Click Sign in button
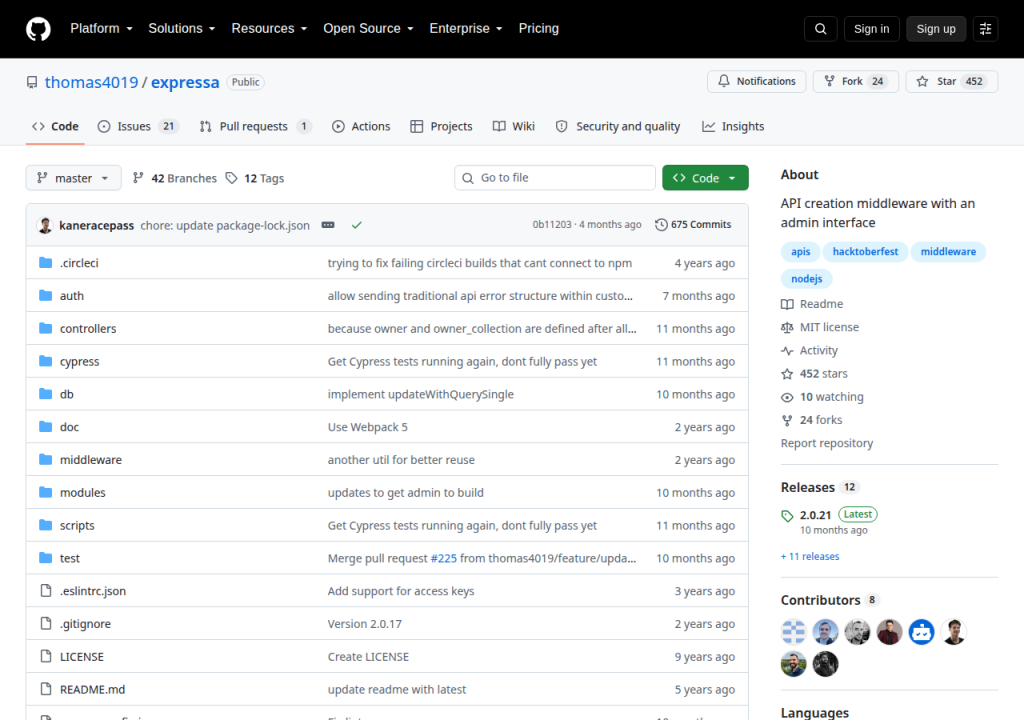1024x720 pixels. point(871,29)
